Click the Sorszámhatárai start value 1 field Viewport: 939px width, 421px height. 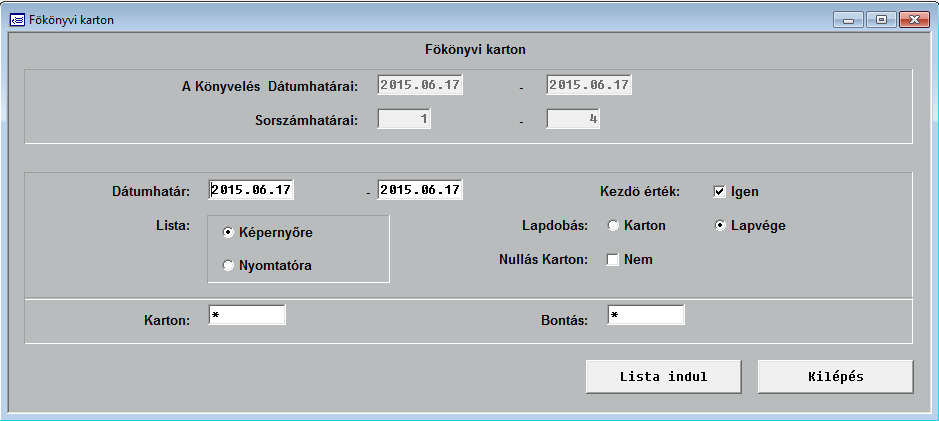[x=404, y=119]
